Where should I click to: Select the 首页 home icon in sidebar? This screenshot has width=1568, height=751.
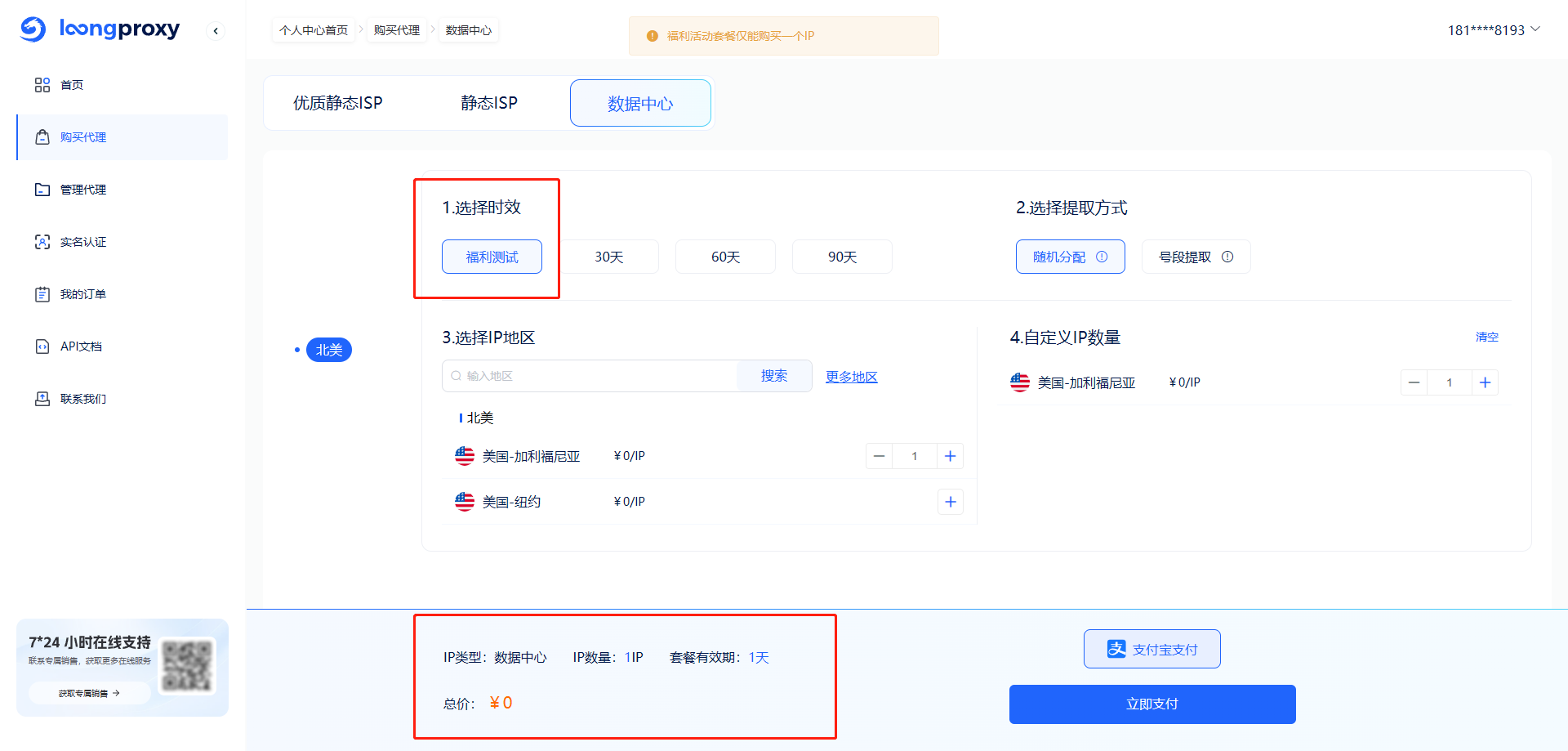pos(42,84)
